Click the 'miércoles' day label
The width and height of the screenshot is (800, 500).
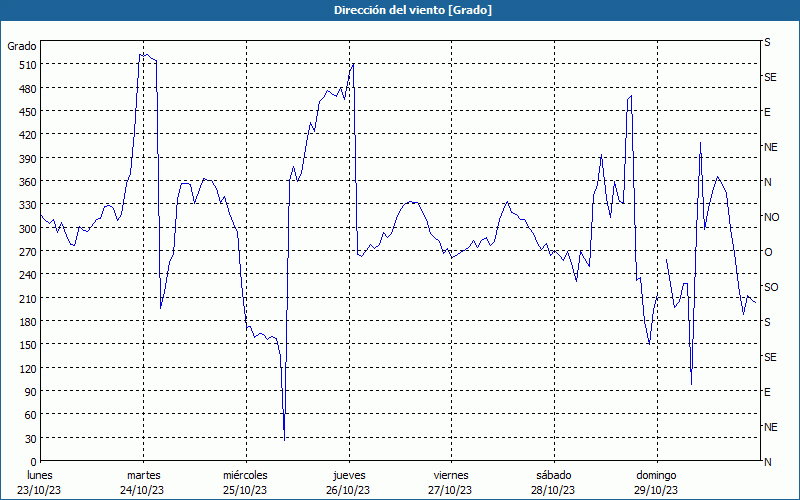click(x=245, y=475)
